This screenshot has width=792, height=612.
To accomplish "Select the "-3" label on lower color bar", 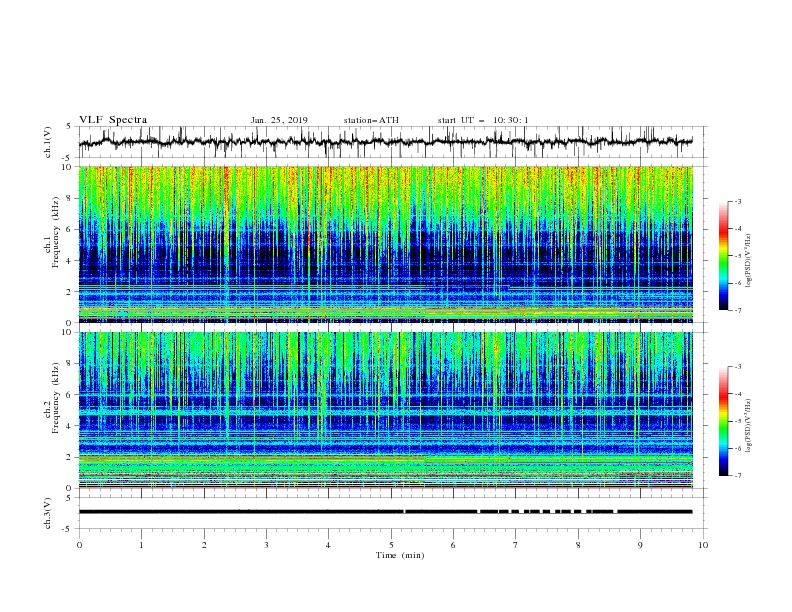I will point(737,367).
